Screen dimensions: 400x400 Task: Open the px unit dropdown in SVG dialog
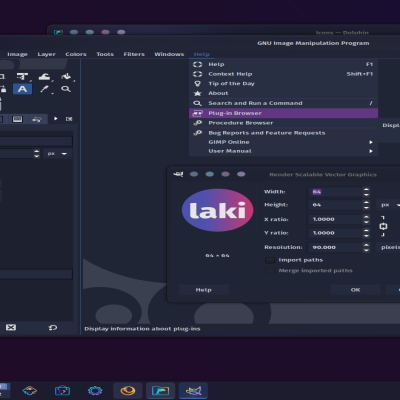(x=388, y=205)
